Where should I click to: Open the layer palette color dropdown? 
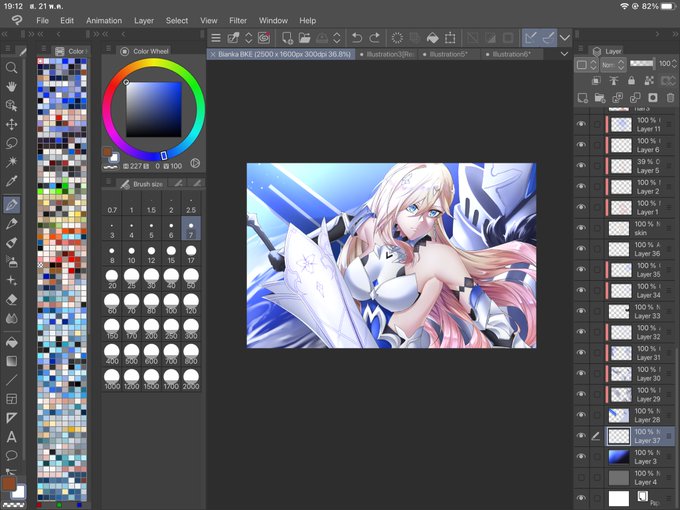(586, 65)
